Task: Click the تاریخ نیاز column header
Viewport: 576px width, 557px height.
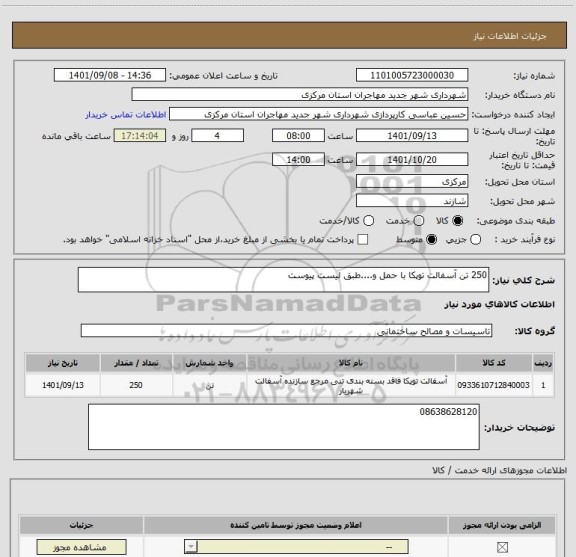Action: [63, 363]
